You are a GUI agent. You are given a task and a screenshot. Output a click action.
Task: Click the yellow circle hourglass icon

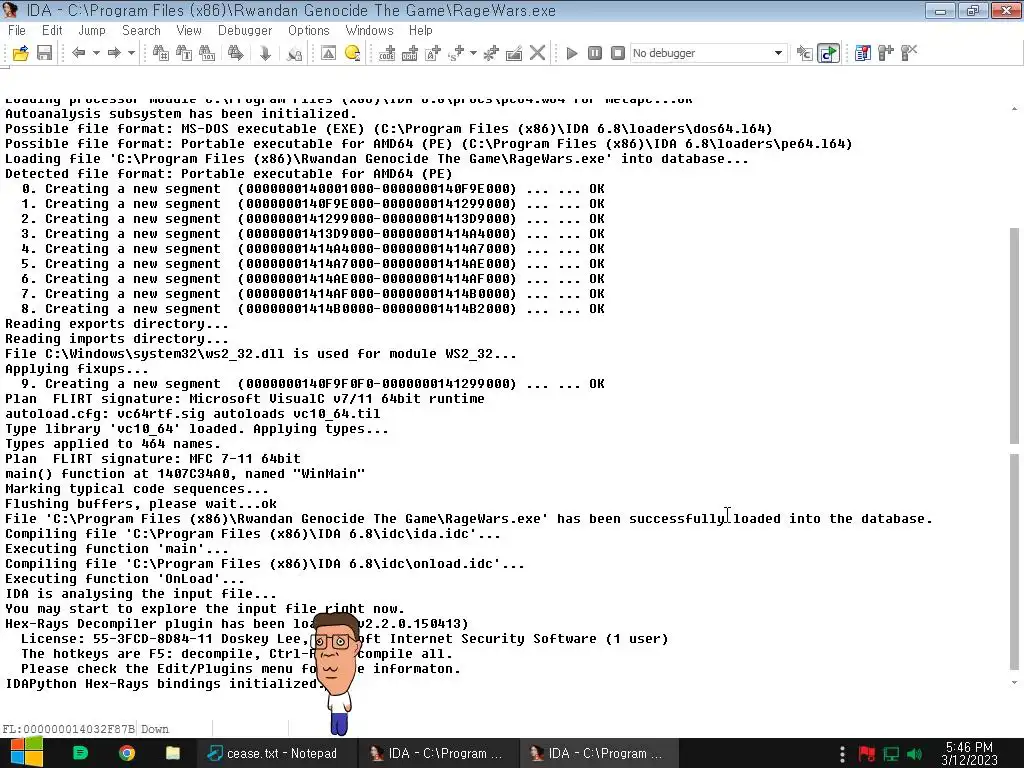(352, 53)
